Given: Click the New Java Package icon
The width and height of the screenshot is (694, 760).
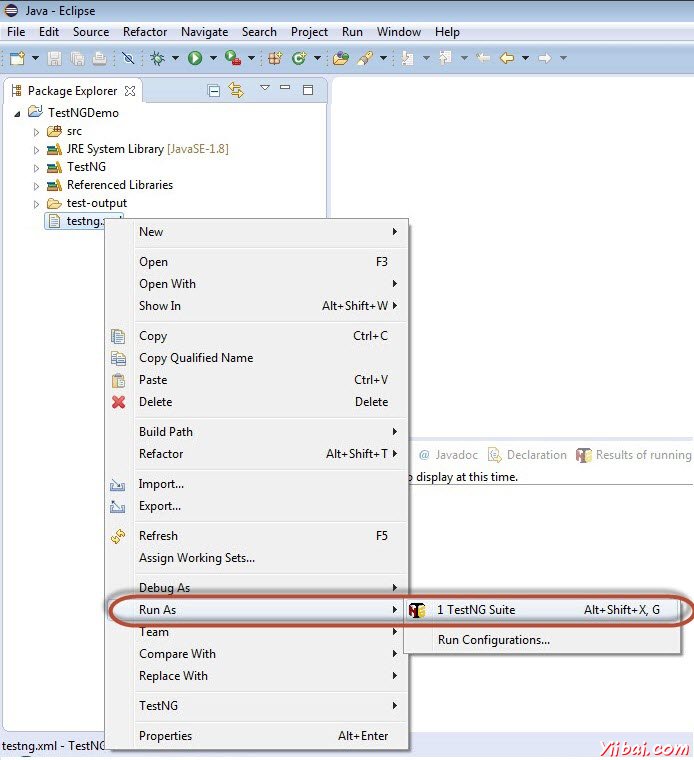Looking at the screenshot, I should click(275, 58).
